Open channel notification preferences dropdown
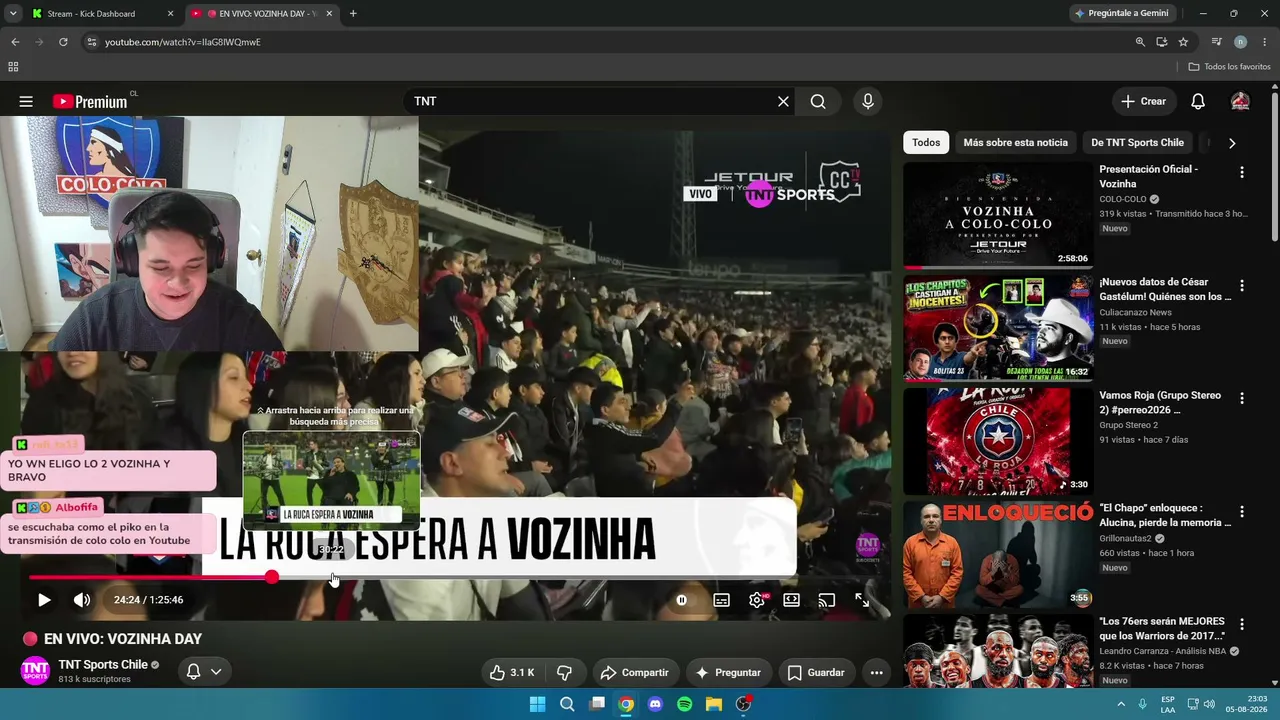The image size is (1280, 720). click(x=203, y=672)
